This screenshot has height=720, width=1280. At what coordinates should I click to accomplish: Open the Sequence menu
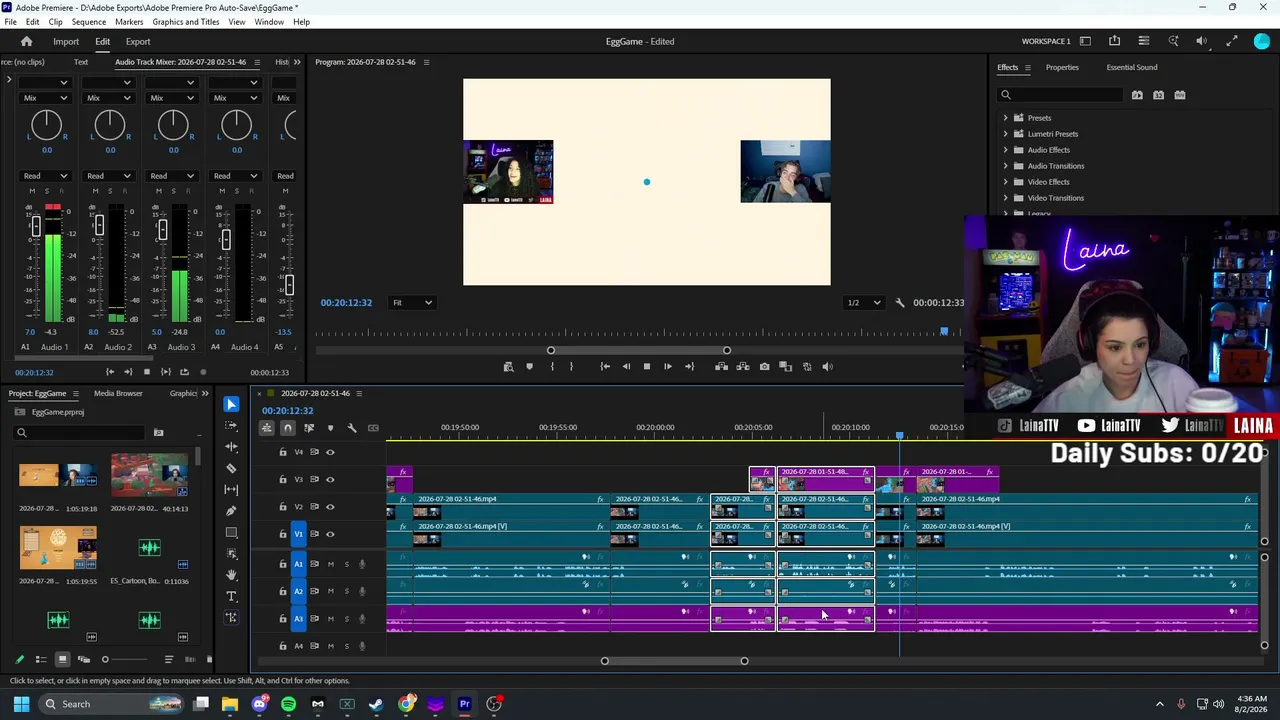tap(89, 22)
